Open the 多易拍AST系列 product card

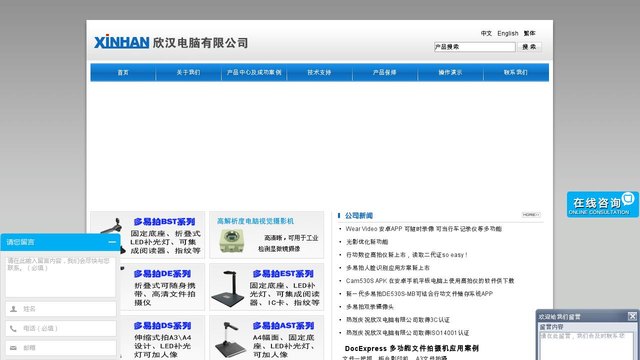tap(267, 338)
